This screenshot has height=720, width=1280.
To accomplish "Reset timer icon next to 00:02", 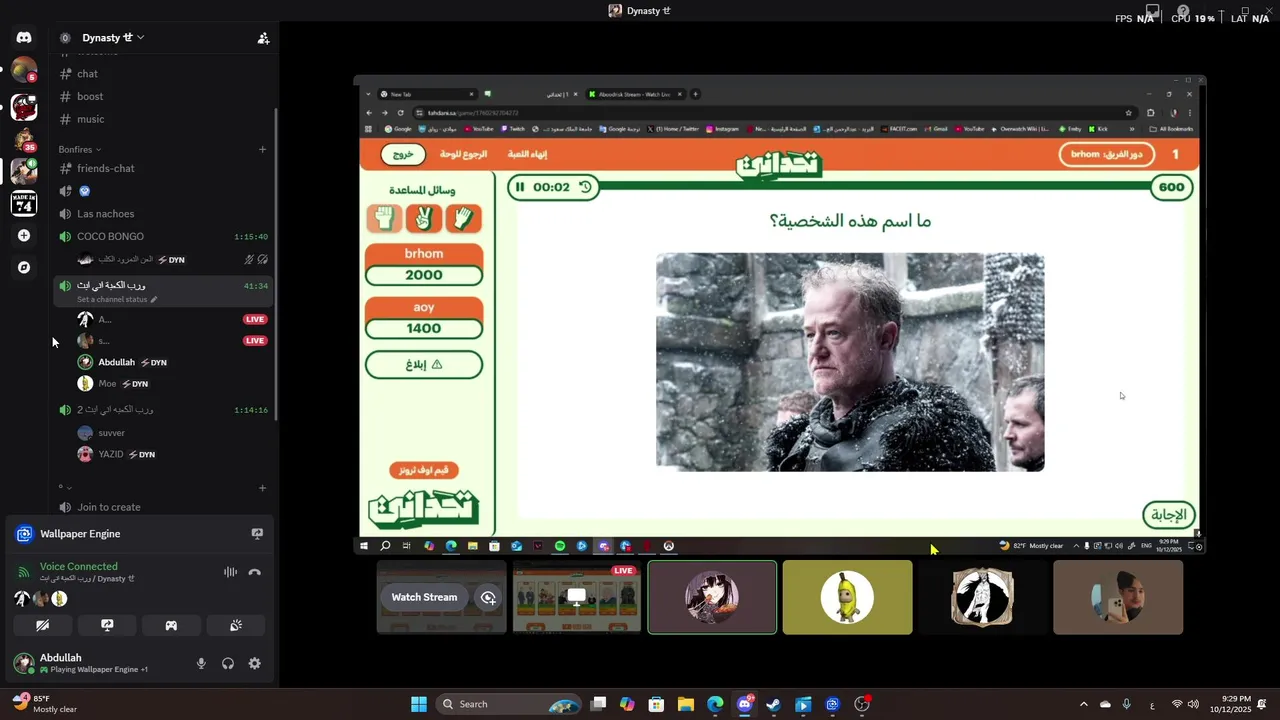I will 586,187.
